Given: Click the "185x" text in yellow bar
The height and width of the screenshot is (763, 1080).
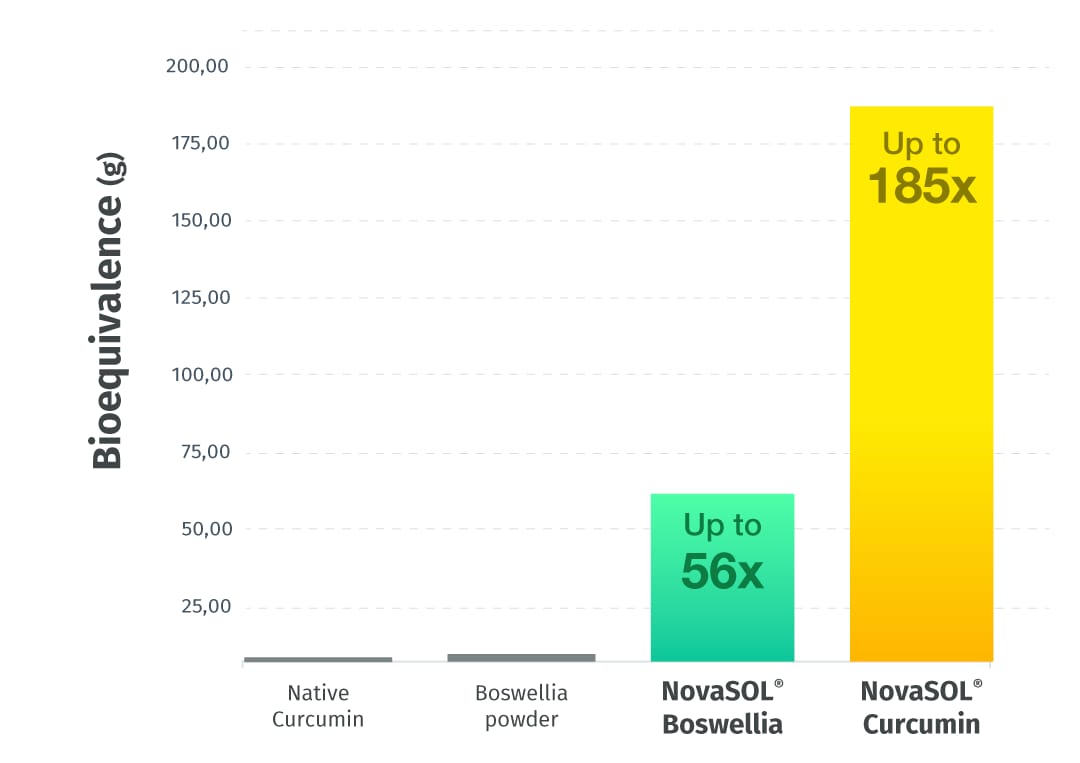Looking at the screenshot, I should click(x=921, y=186).
